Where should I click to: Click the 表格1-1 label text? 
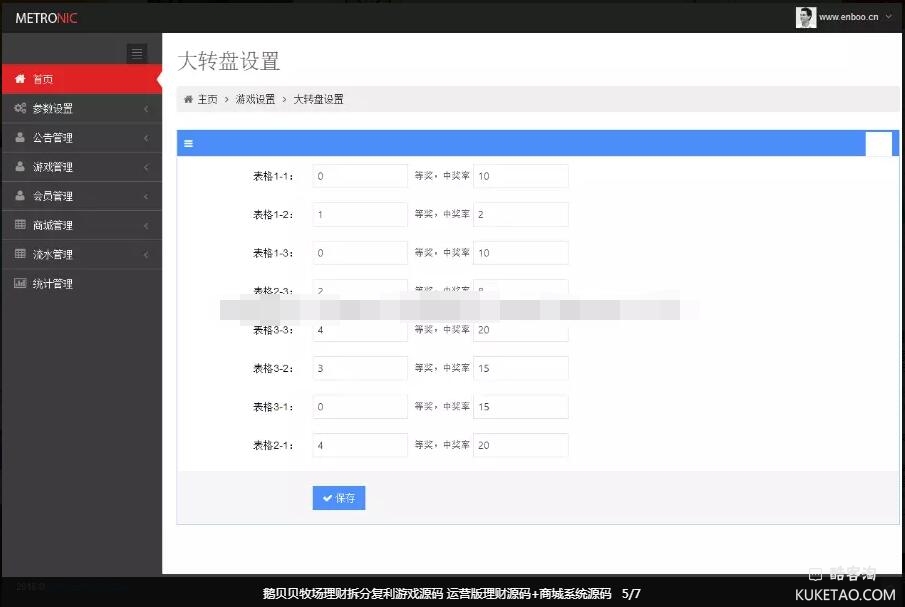[273, 176]
